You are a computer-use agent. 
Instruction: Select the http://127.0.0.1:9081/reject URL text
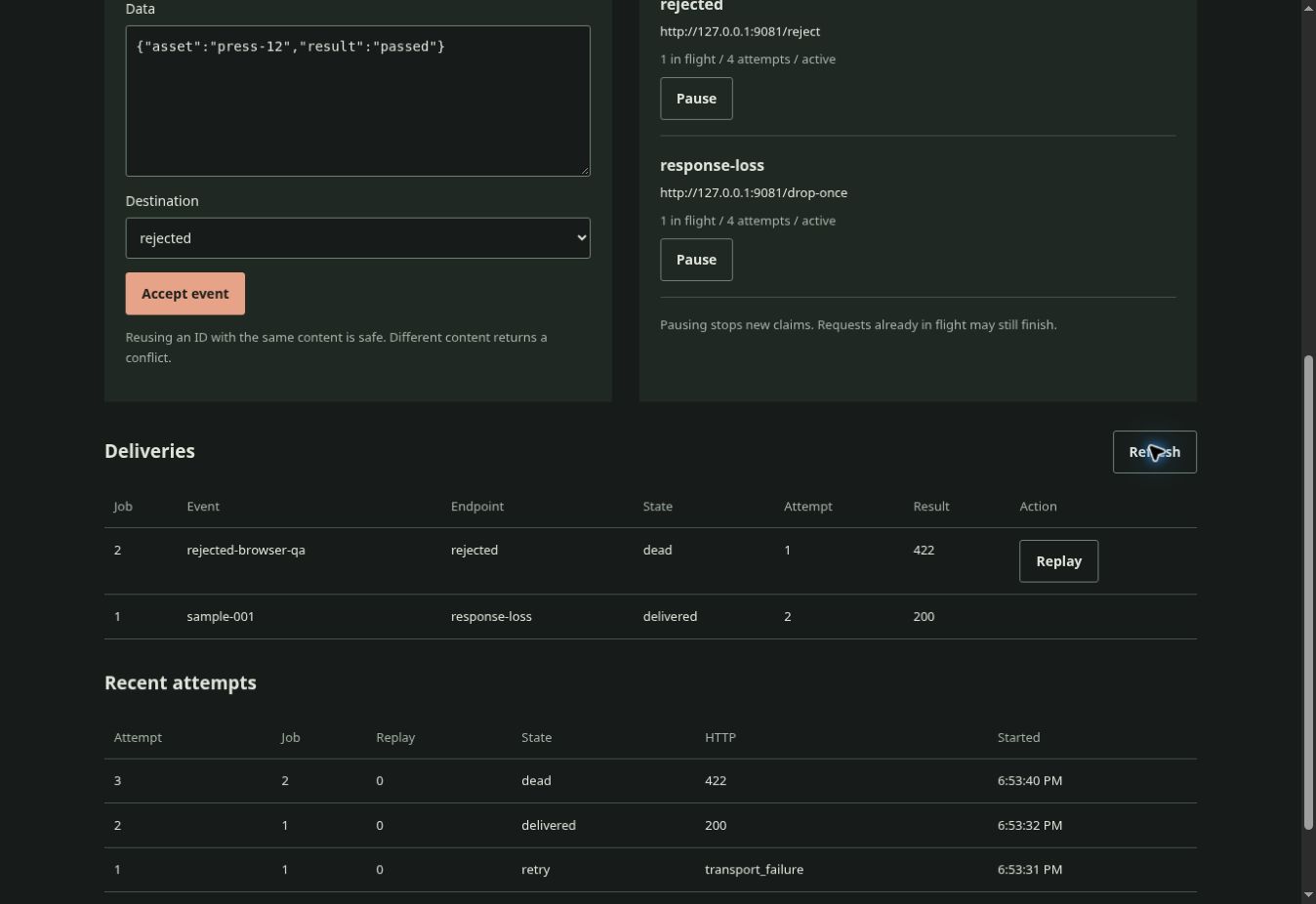coord(740,31)
